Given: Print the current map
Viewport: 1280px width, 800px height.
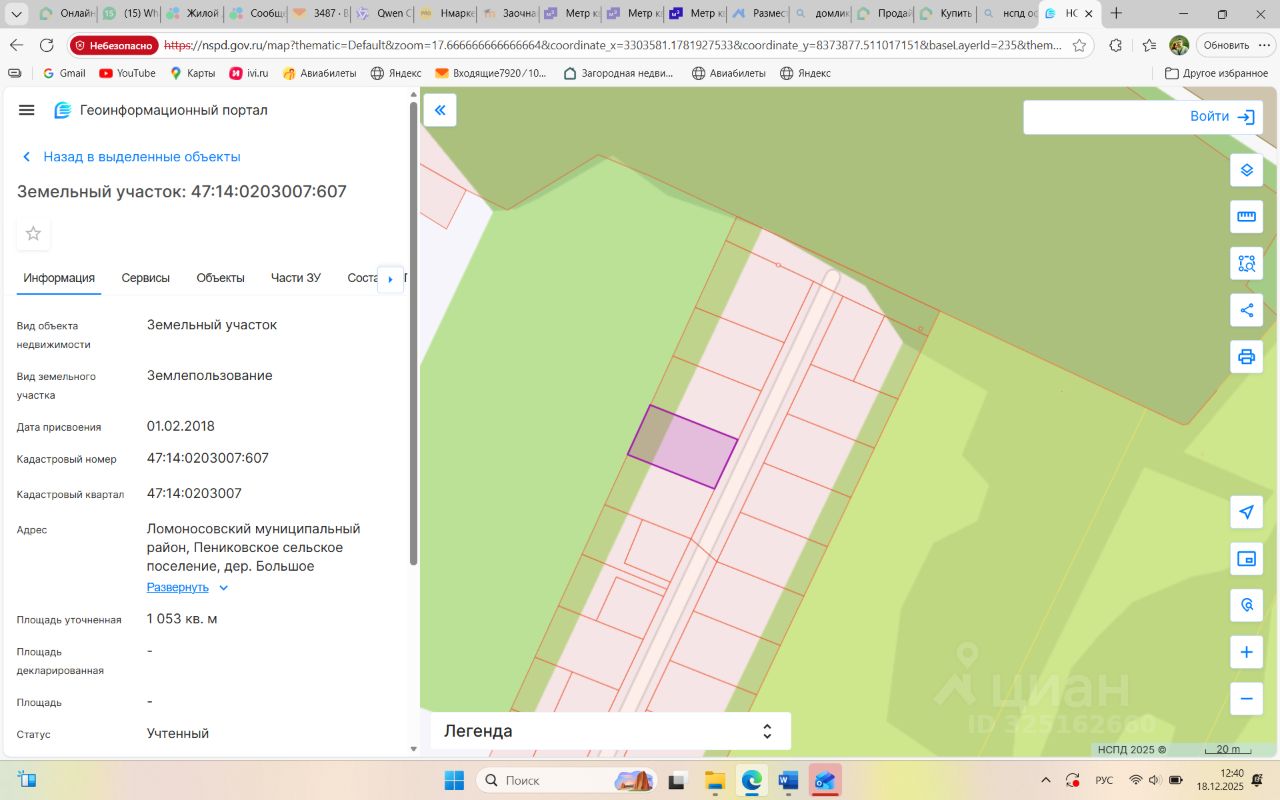Looking at the screenshot, I should 1246,356.
